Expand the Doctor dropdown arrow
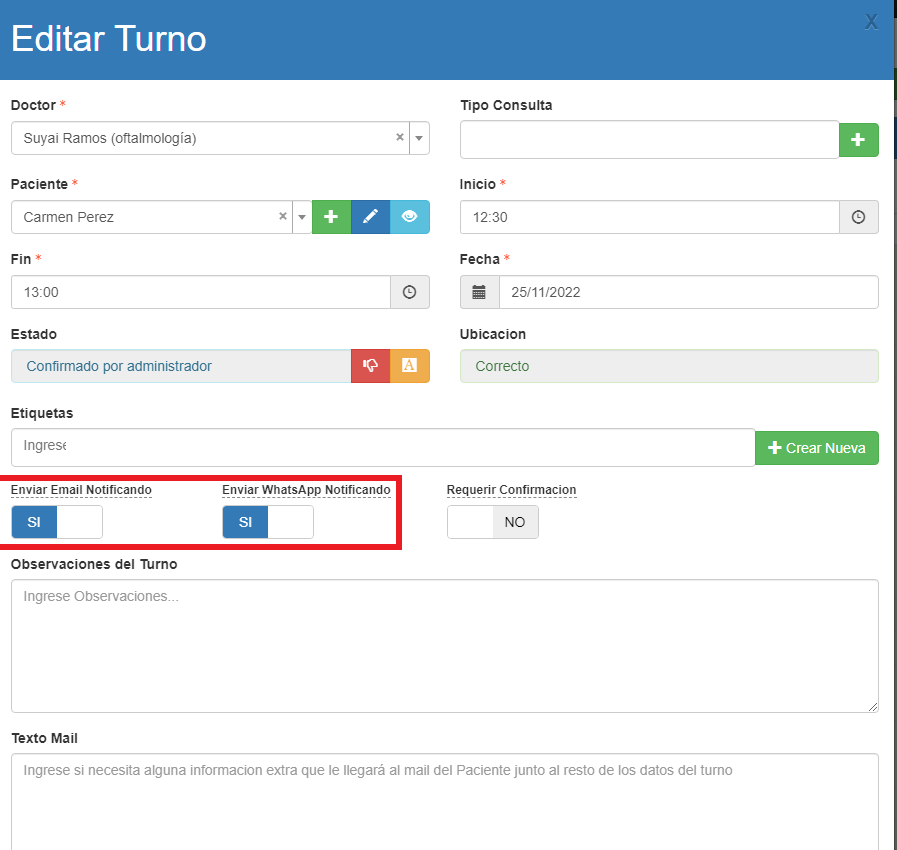The height and width of the screenshot is (850, 897). [x=419, y=138]
